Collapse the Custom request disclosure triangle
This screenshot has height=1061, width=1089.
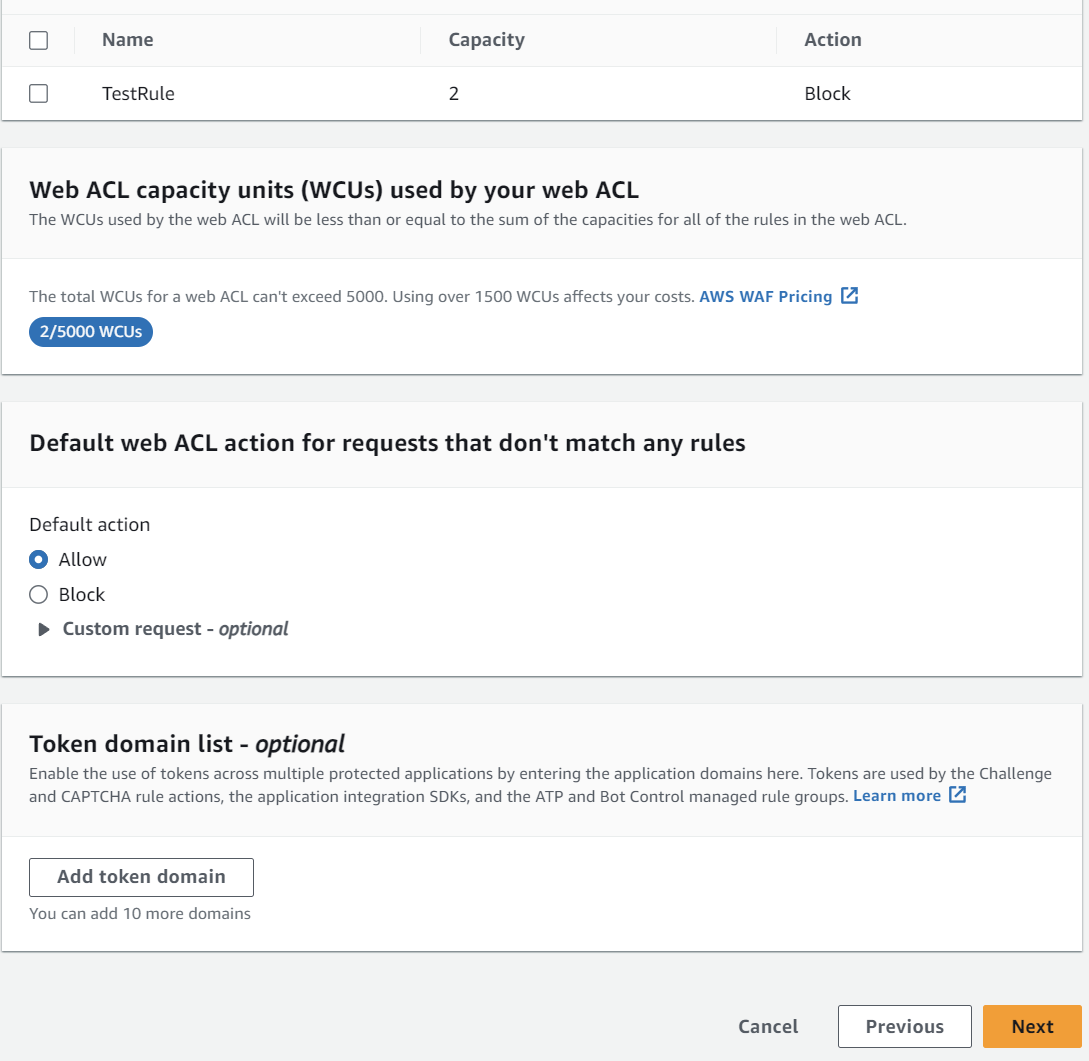click(x=43, y=629)
